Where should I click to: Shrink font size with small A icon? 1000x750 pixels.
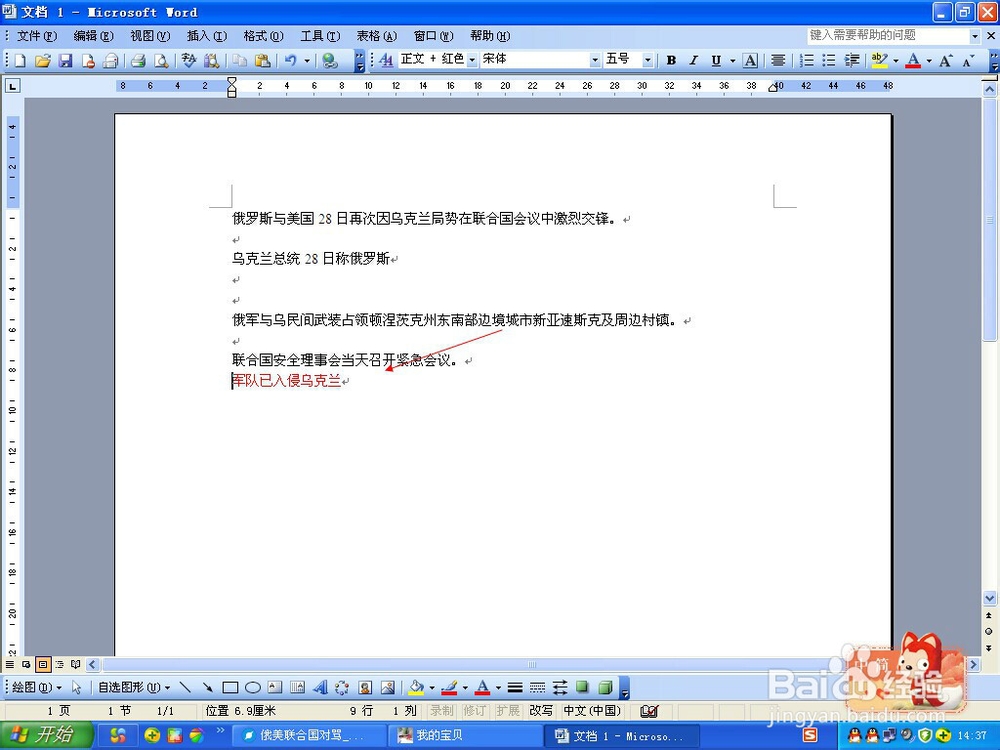point(969,60)
